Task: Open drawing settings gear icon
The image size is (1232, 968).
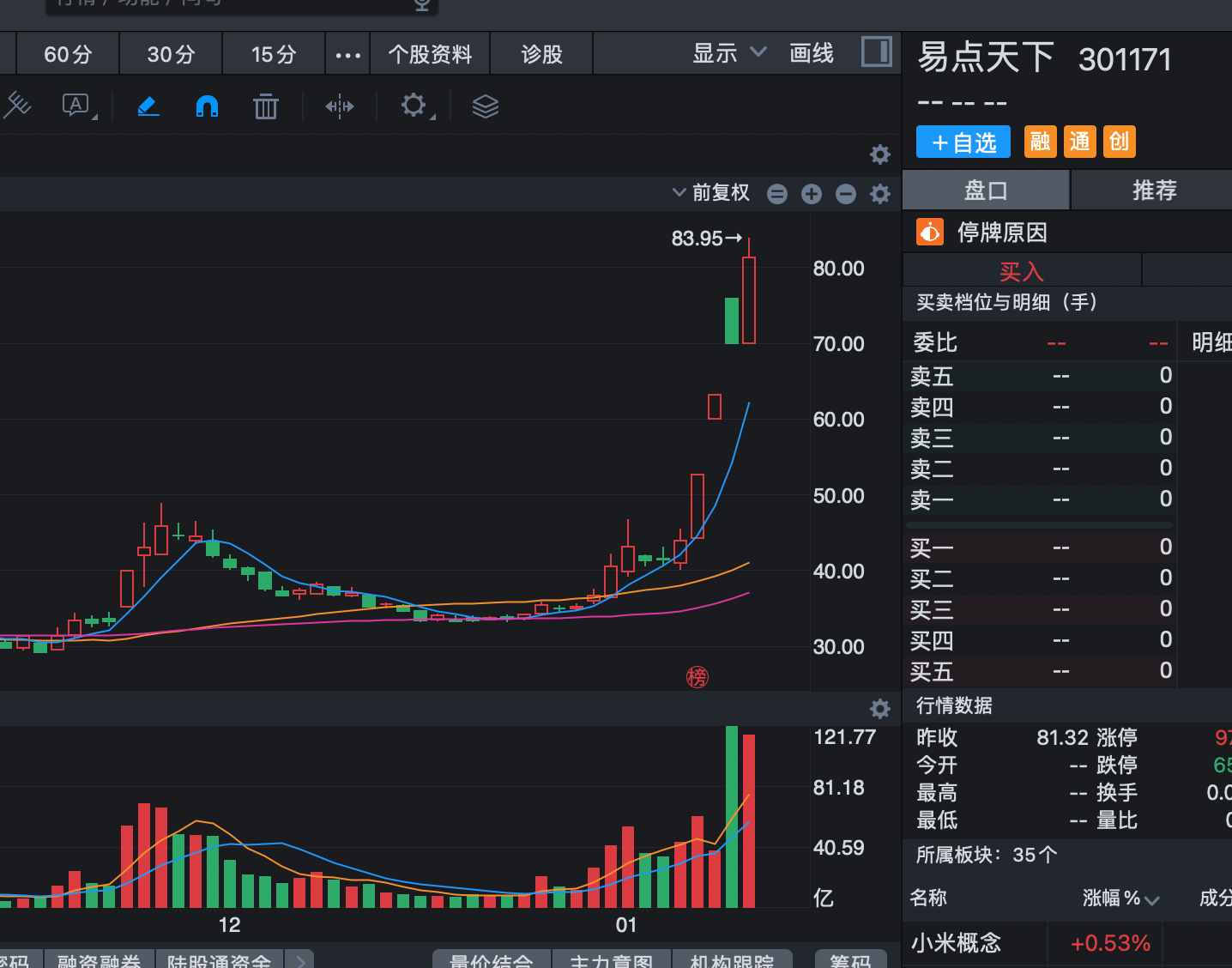Action: [x=415, y=106]
